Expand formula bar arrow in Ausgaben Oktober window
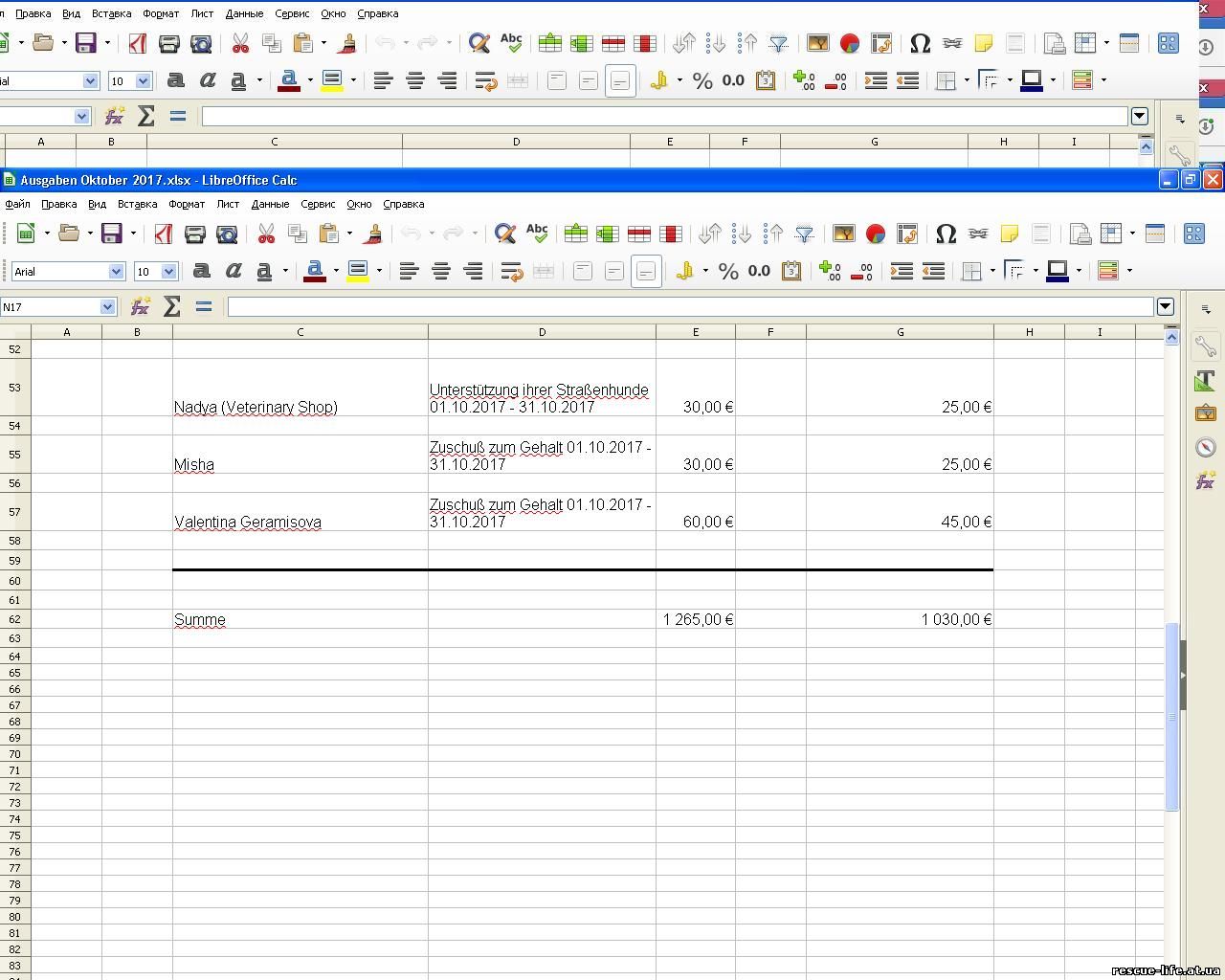The width and height of the screenshot is (1225, 980). (1165, 306)
